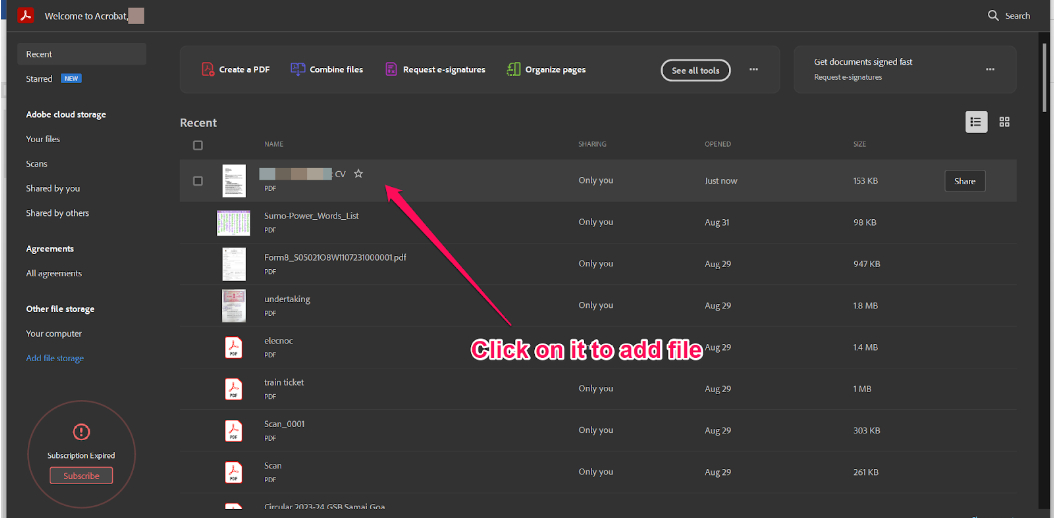The width and height of the screenshot is (1054, 518).
Task: Switch to list view
Action: pyautogui.click(x=976, y=122)
